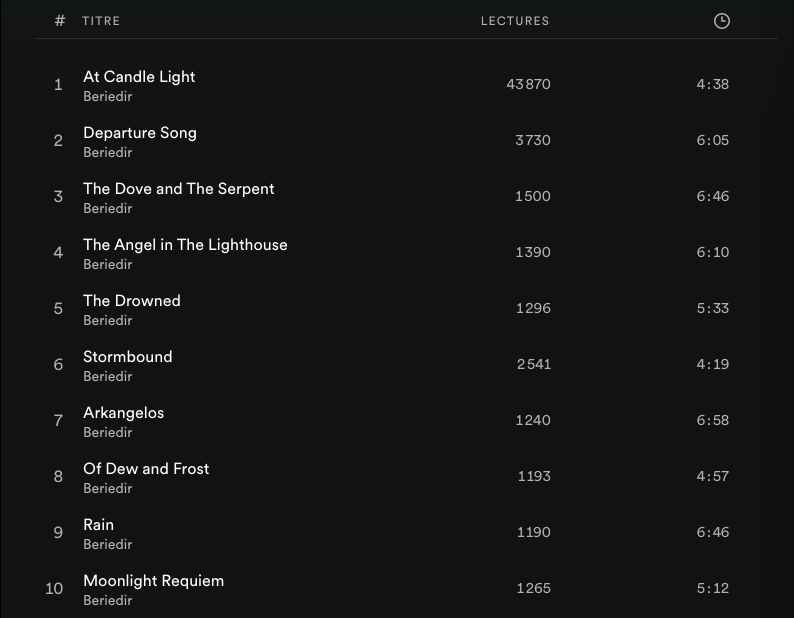This screenshot has width=794, height=618.
Task: Open Of Dew and Frost track
Action: [146, 469]
